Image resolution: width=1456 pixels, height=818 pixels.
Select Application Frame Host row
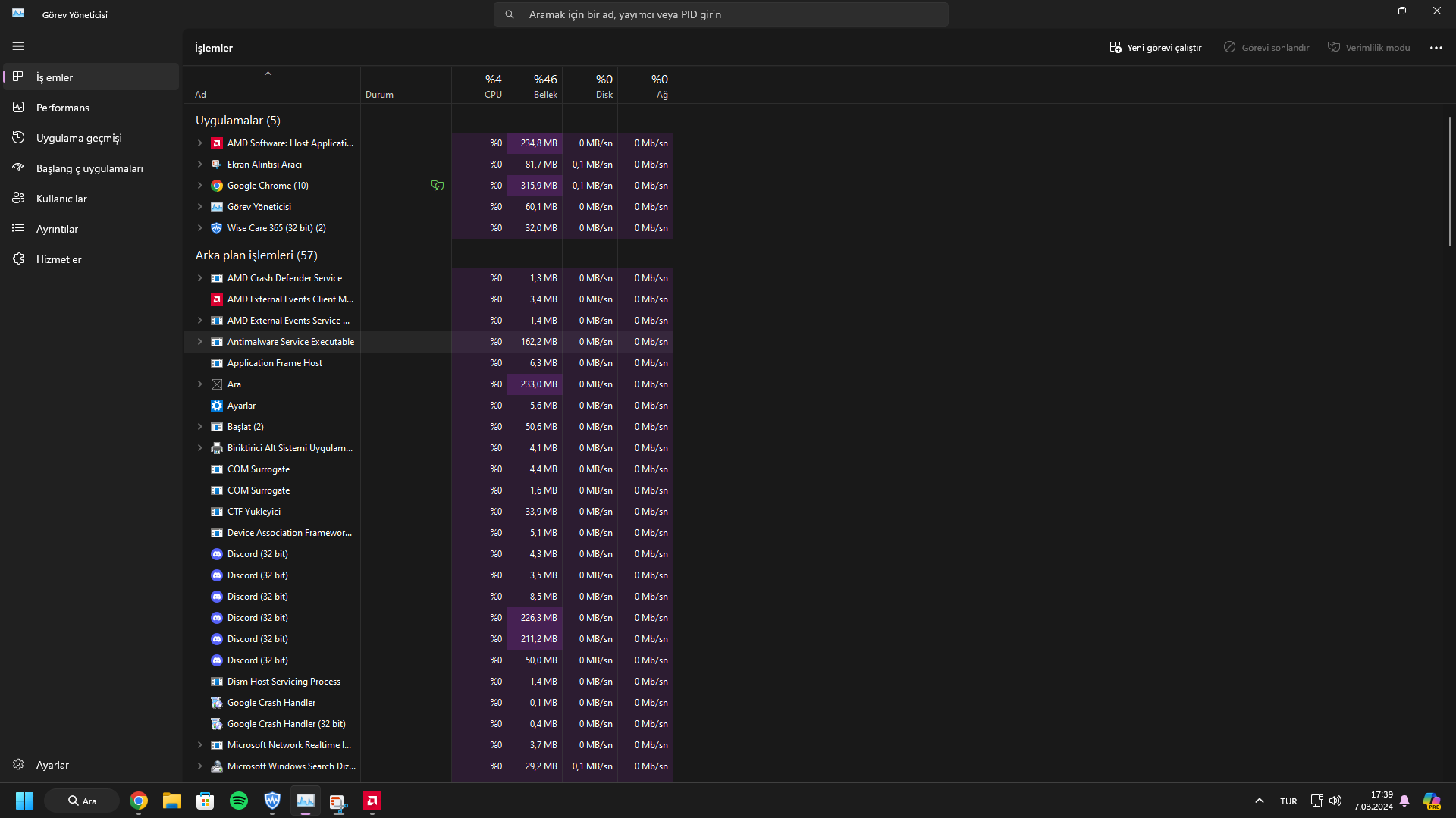(428, 363)
